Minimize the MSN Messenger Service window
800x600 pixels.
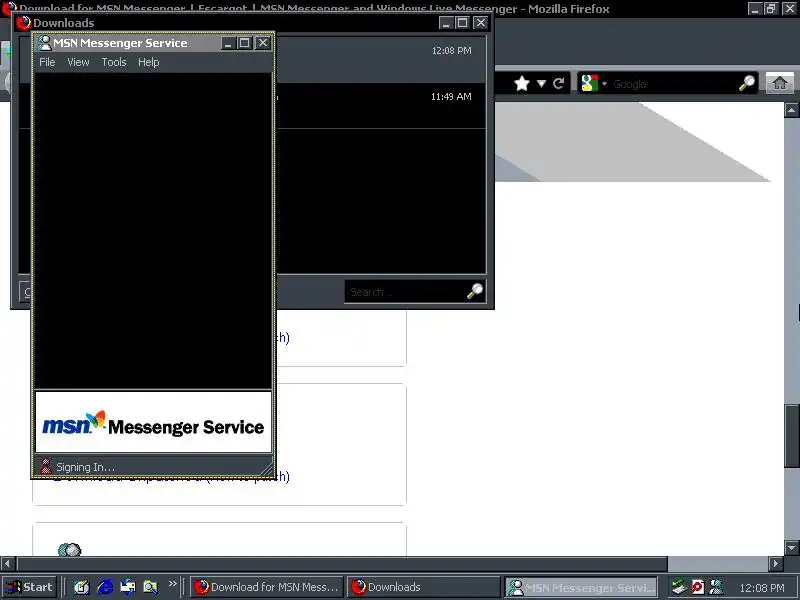(x=228, y=43)
